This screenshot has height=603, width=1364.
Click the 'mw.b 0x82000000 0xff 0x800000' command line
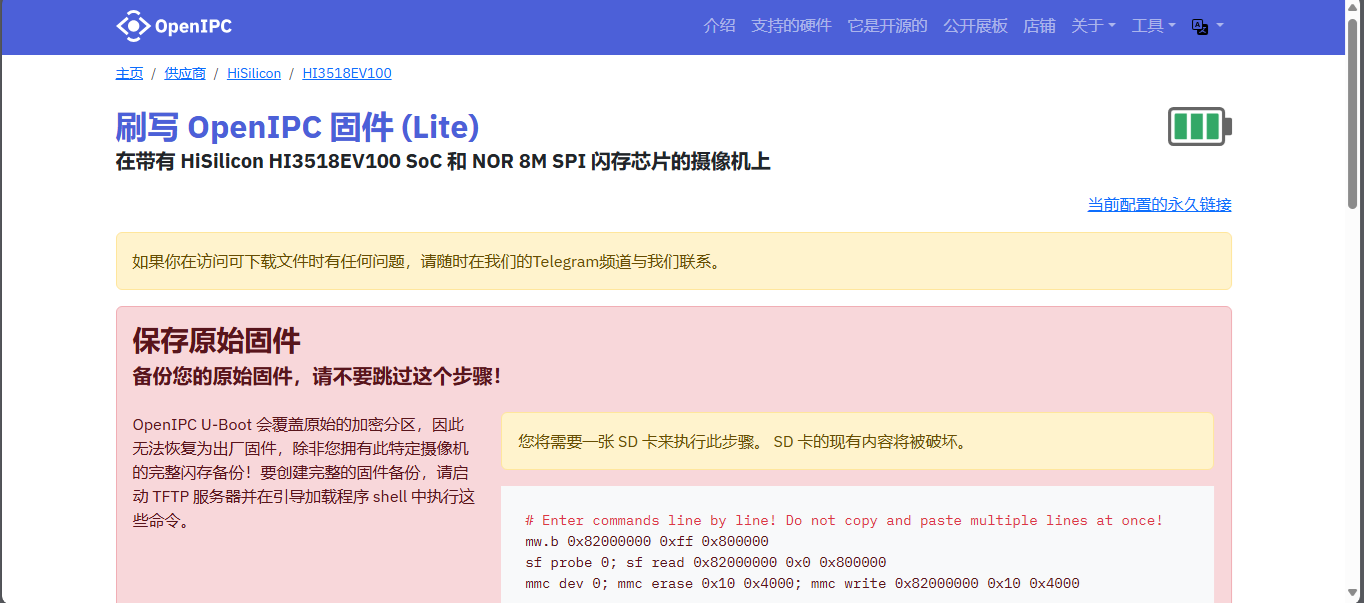pyautogui.click(x=647, y=541)
